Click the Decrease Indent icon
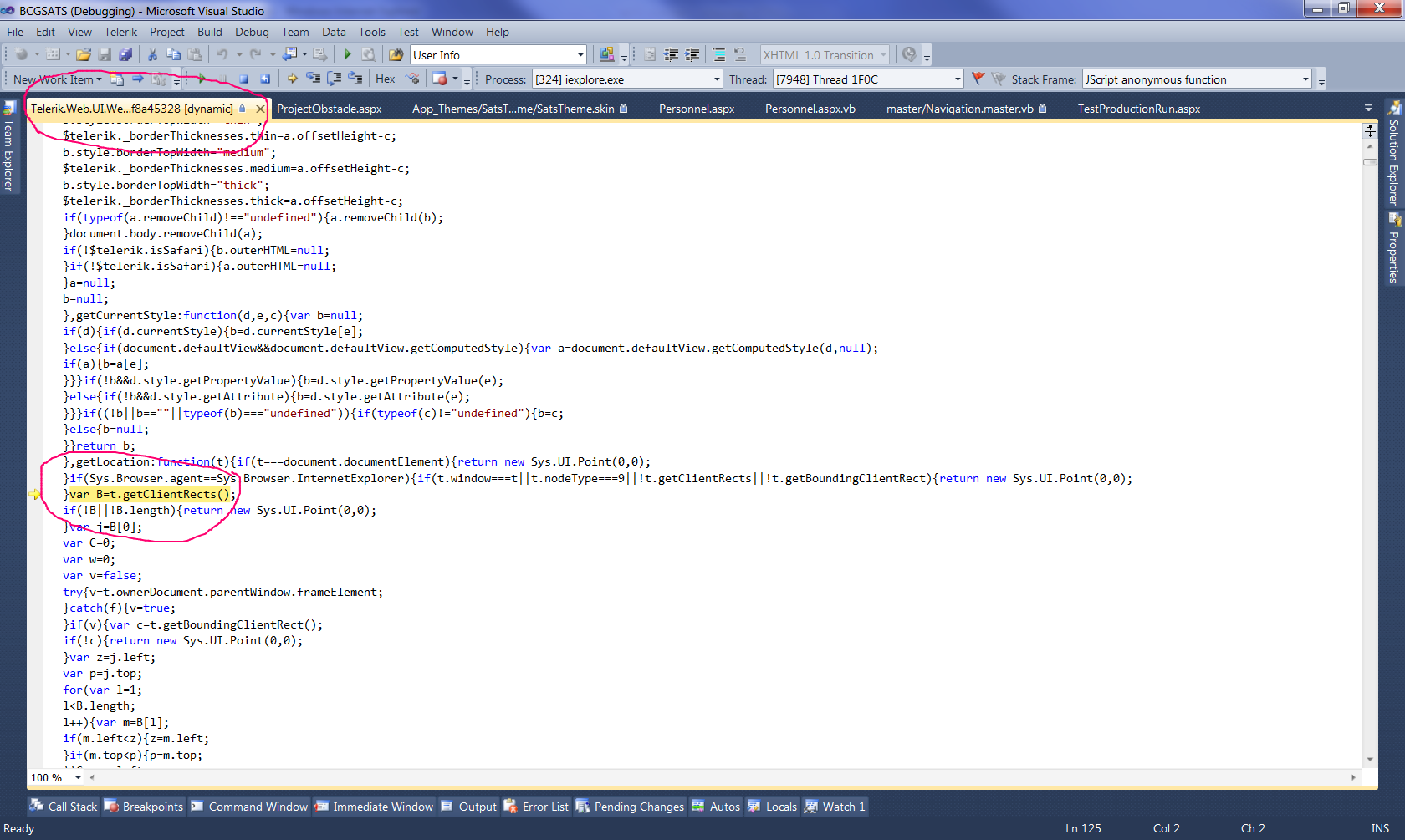Image resolution: width=1405 pixels, height=840 pixels. pyautogui.click(x=671, y=54)
